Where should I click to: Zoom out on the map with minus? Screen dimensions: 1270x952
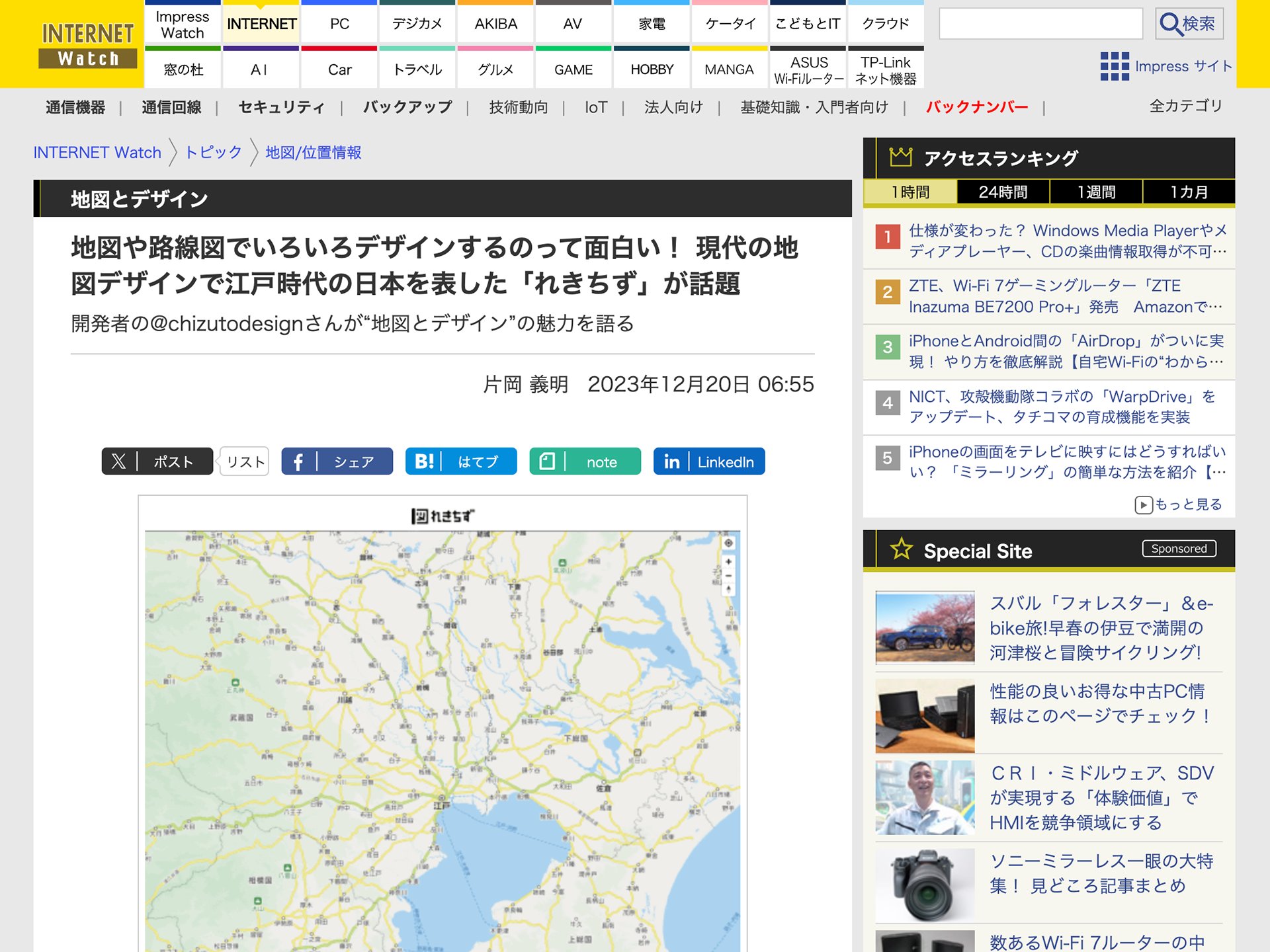(728, 576)
